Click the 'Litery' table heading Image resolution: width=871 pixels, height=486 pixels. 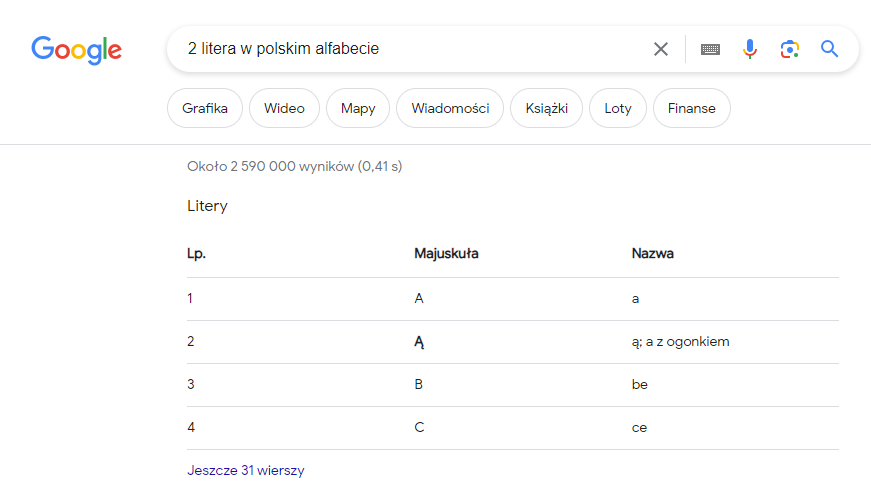[x=207, y=207]
